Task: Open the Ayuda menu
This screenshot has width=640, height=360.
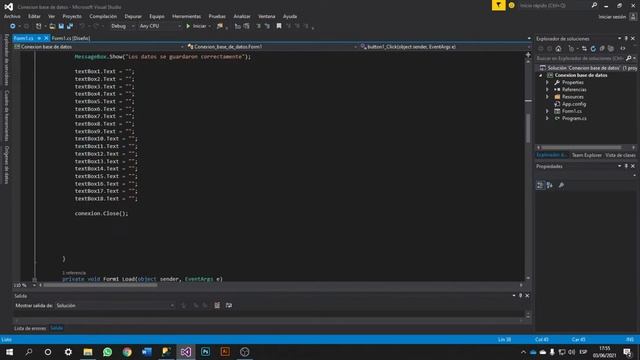Action: 290,16
